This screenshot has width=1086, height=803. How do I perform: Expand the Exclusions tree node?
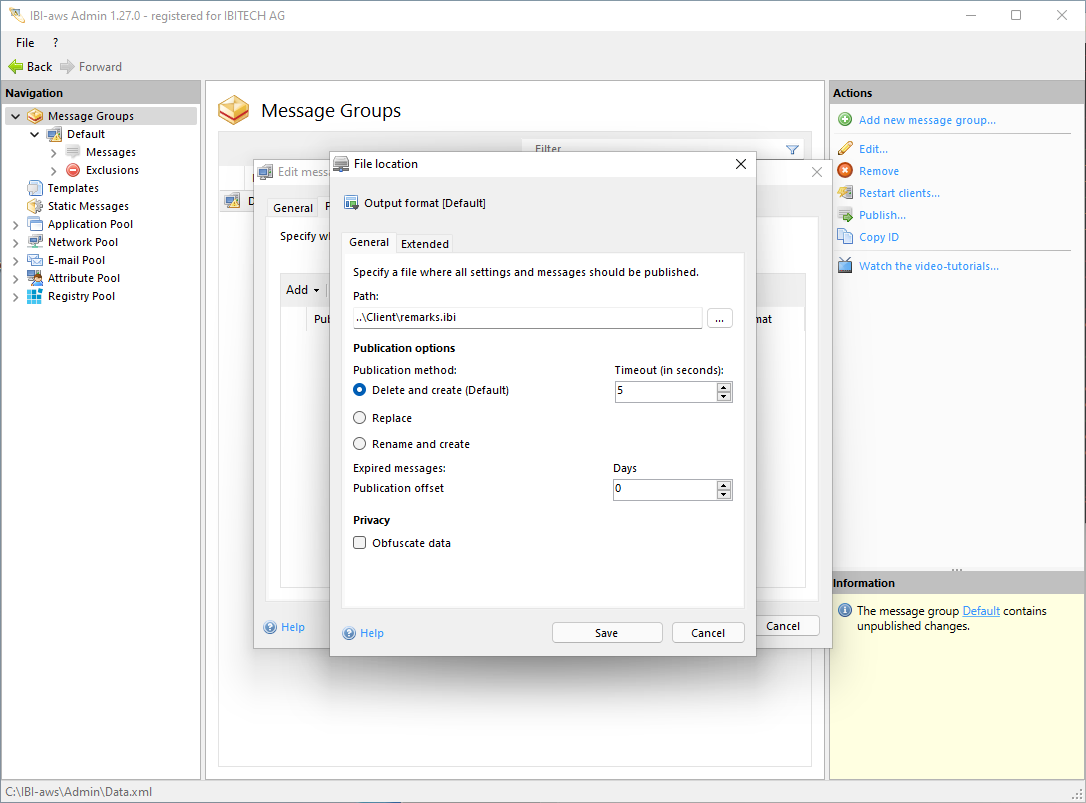(x=54, y=171)
